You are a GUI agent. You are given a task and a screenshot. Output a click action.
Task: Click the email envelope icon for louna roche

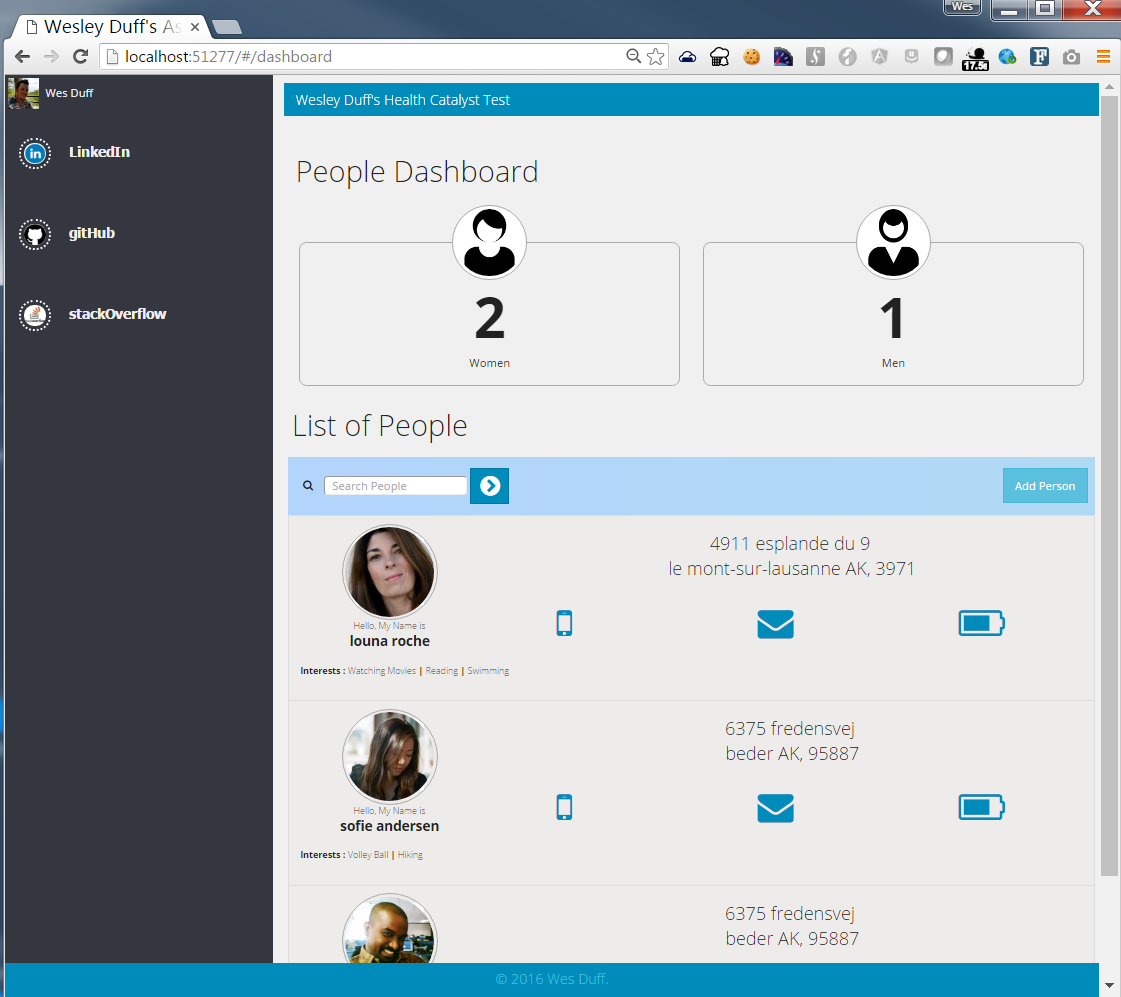point(776,624)
